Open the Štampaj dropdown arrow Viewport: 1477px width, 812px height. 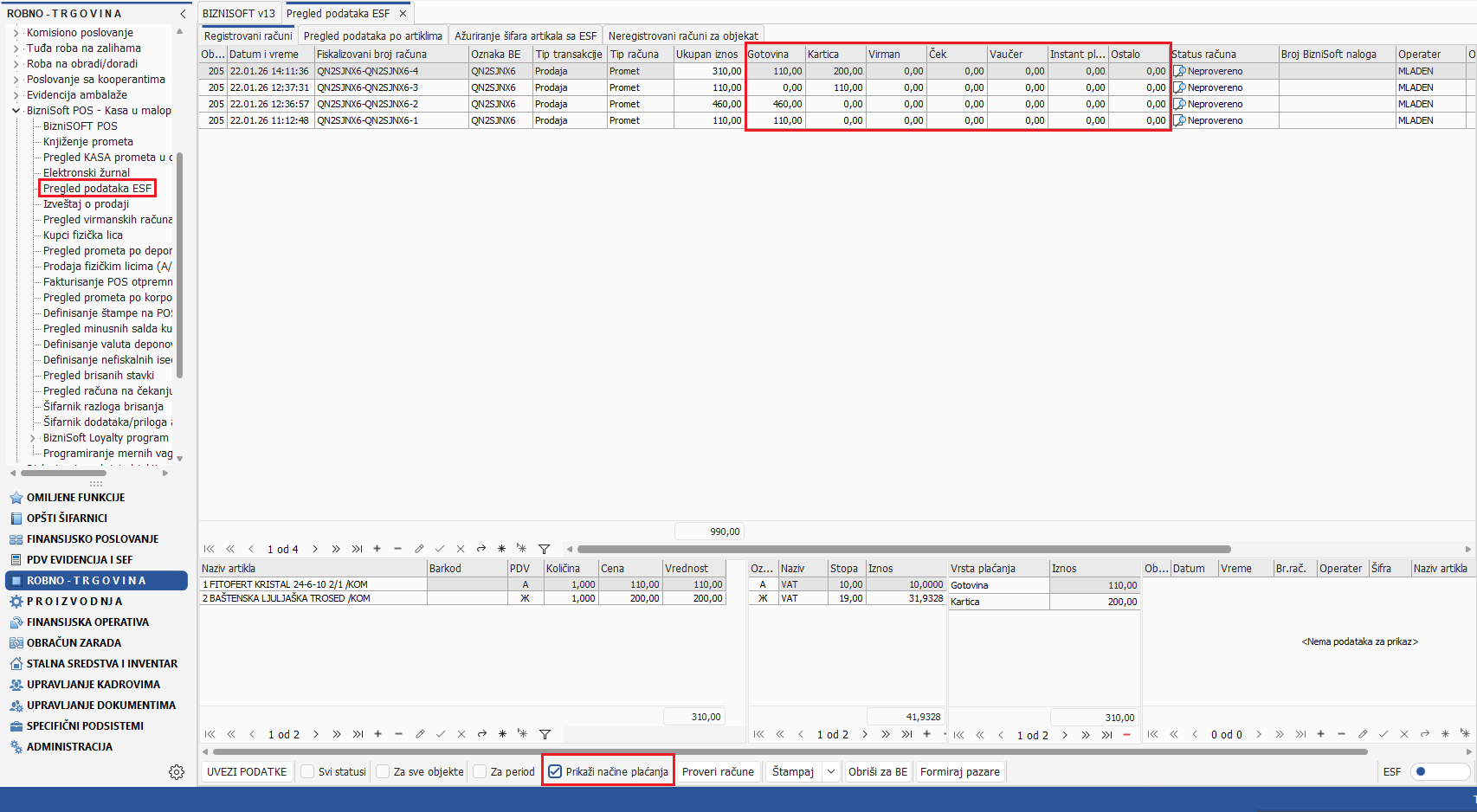click(831, 771)
